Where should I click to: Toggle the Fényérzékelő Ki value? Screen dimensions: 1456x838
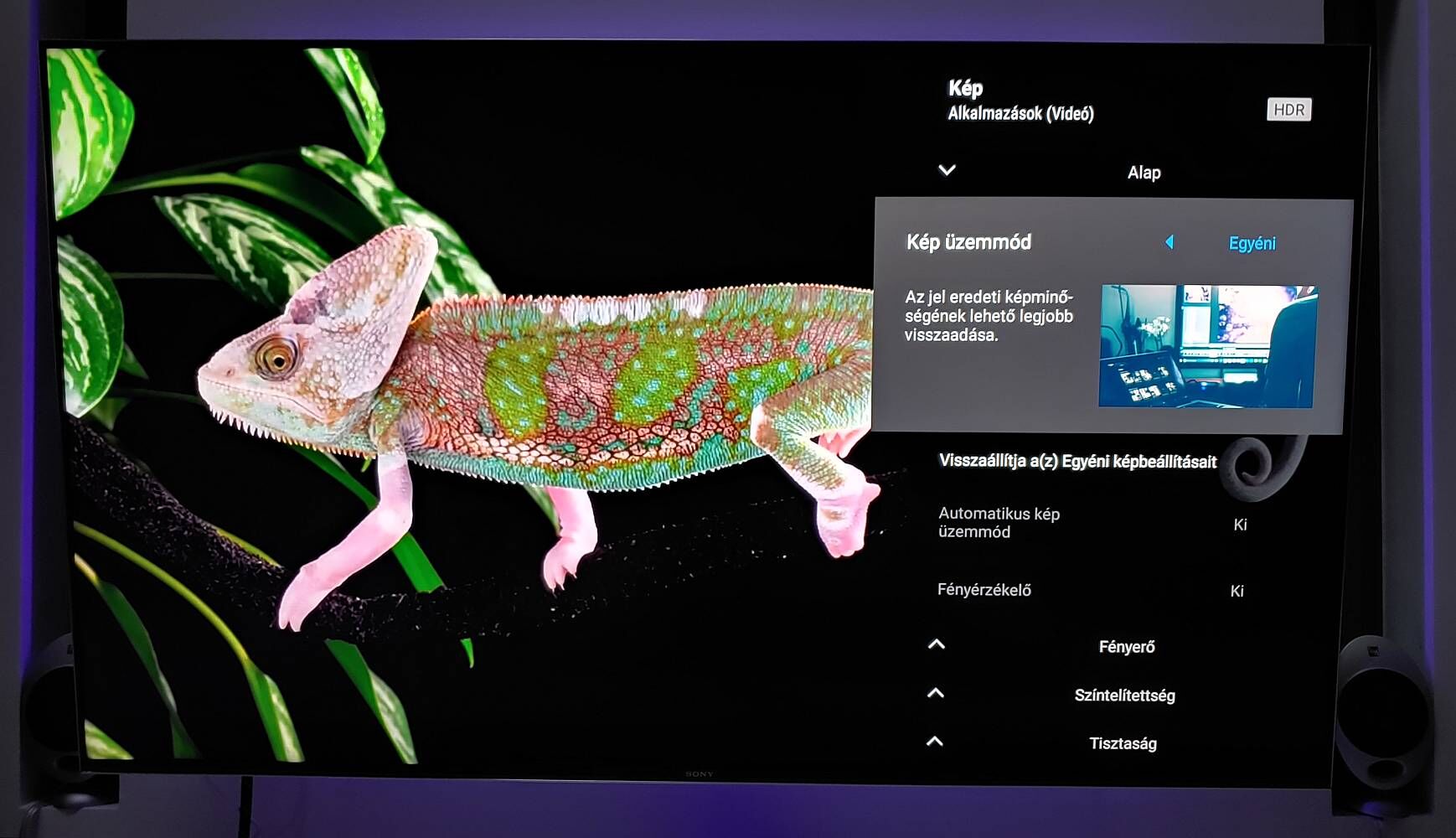1237,591
